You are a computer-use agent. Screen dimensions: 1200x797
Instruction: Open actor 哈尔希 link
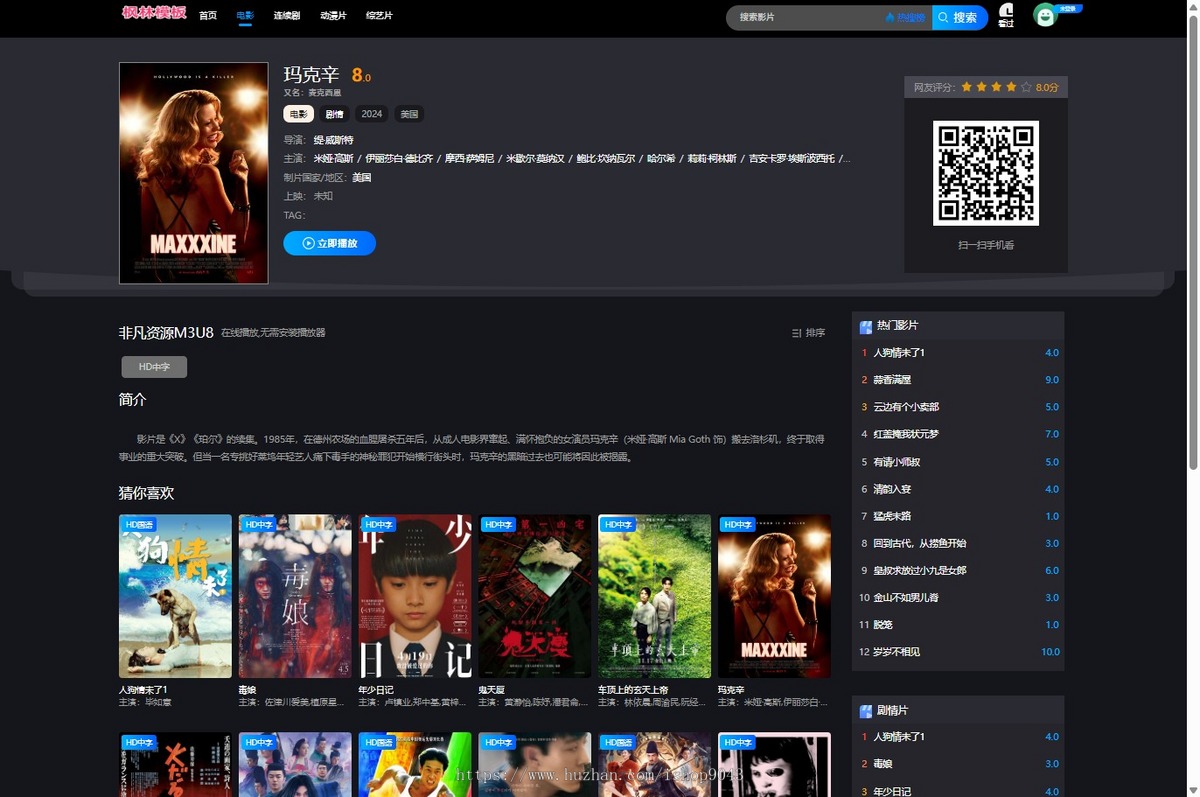pos(661,158)
